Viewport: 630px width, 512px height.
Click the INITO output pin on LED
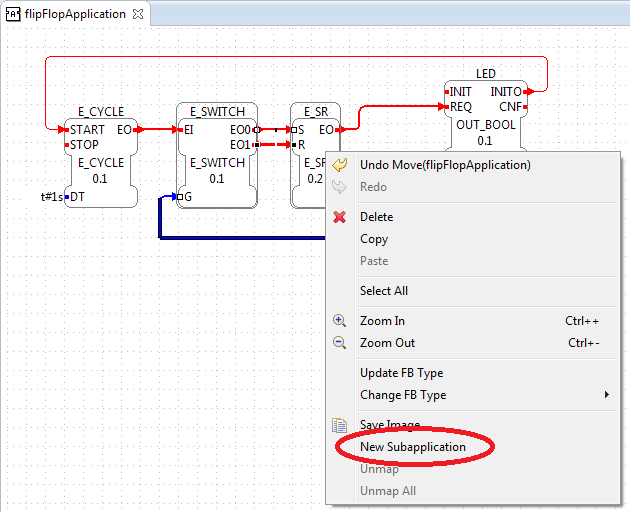(505, 92)
